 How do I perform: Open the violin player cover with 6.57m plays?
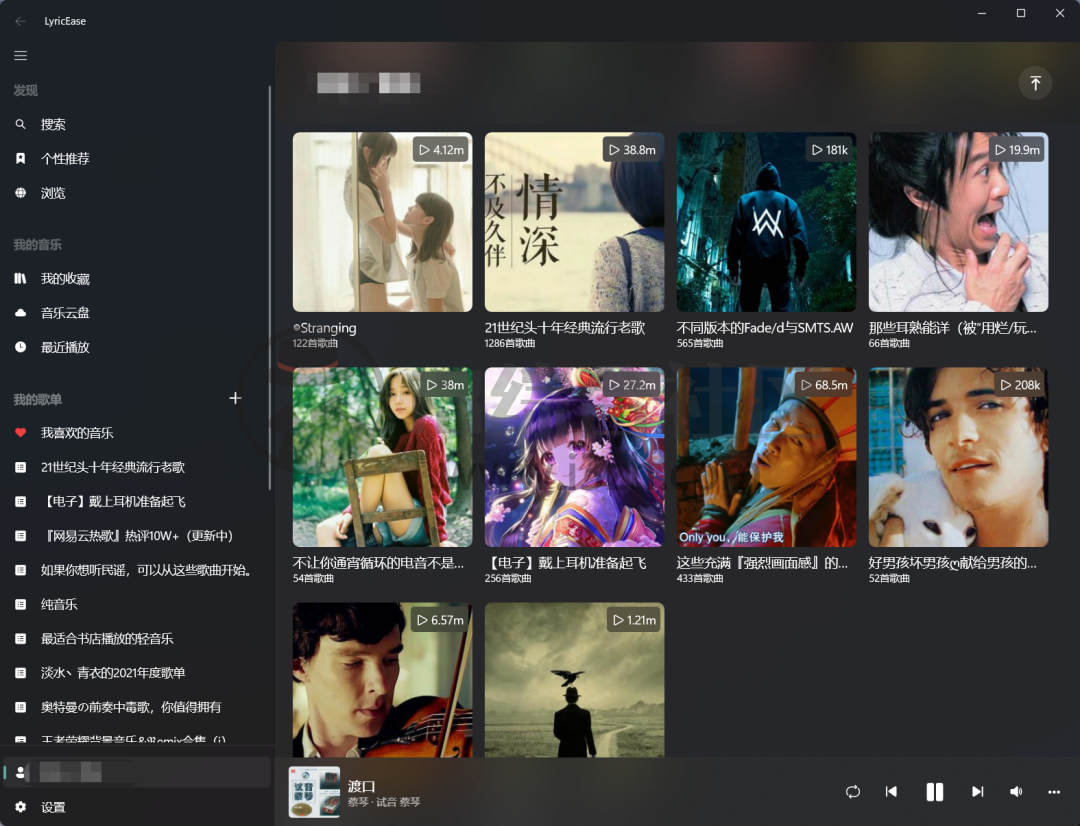coord(382,680)
